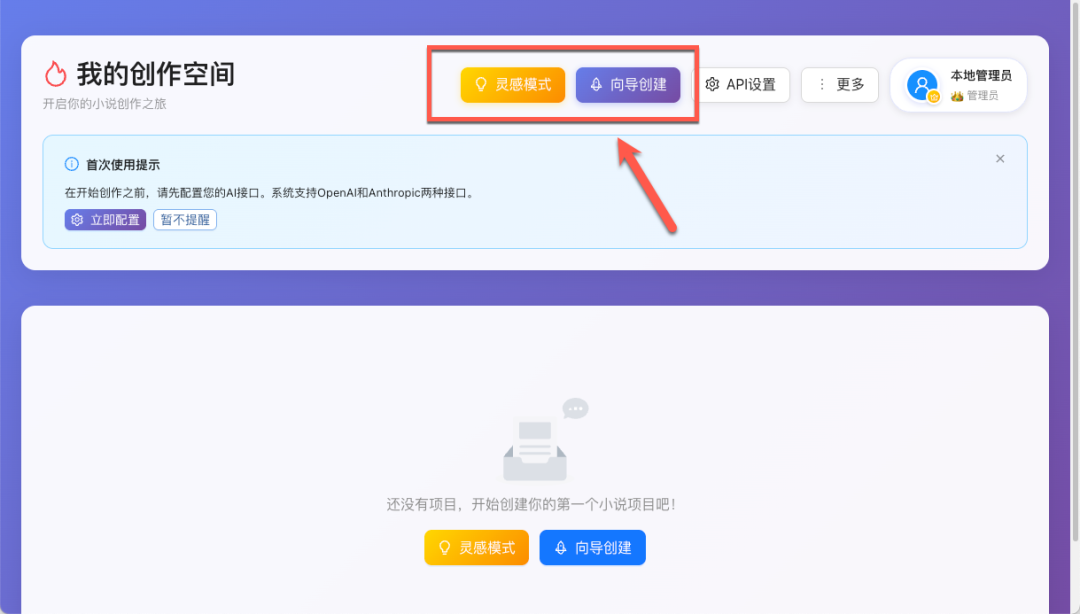Open the user profile avatar icon
This screenshot has width=1080, height=614.
click(x=921, y=85)
